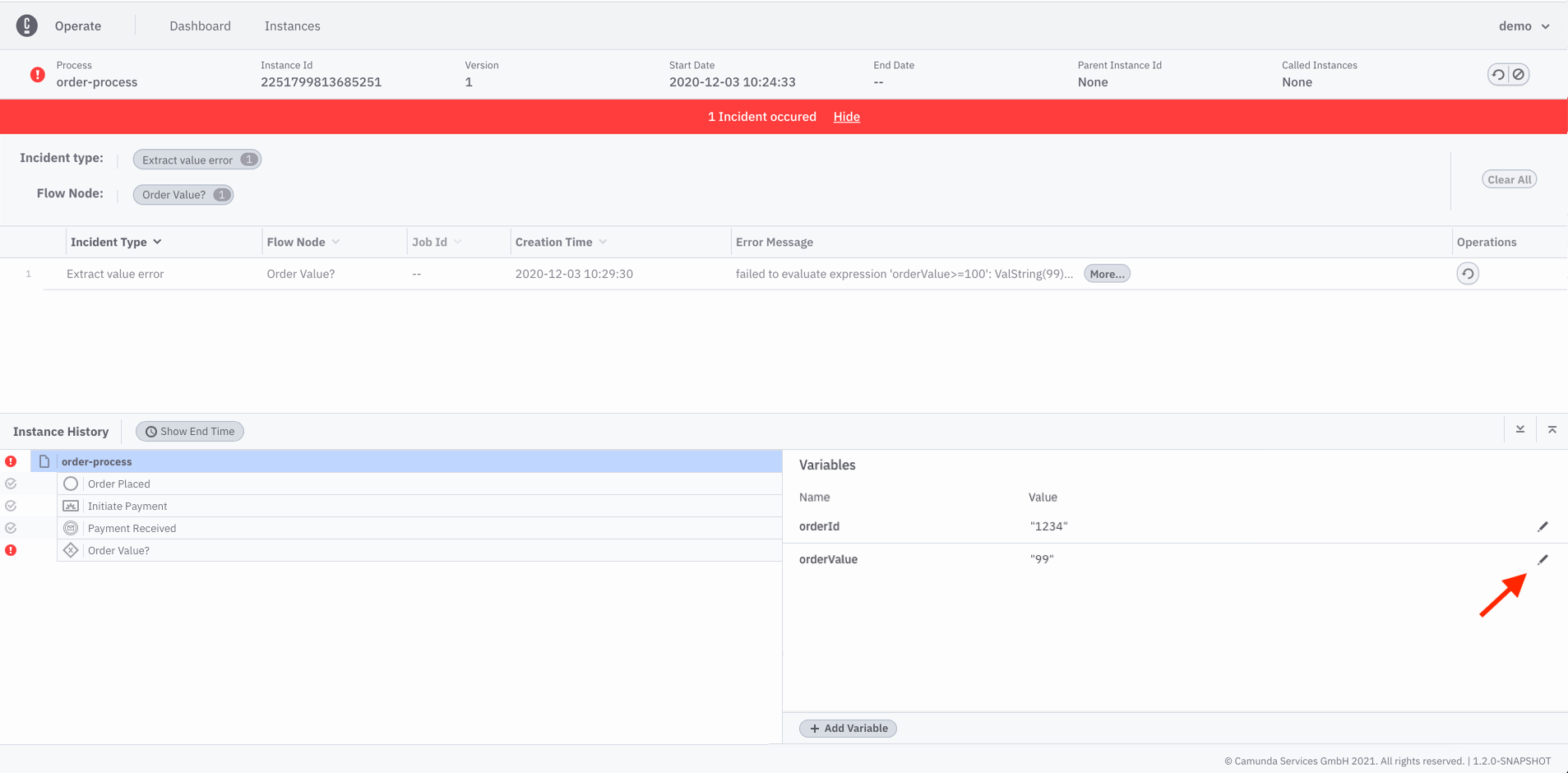The width and height of the screenshot is (1568, 773).
Task: Go to the Instances page
Action: [292, 26]
